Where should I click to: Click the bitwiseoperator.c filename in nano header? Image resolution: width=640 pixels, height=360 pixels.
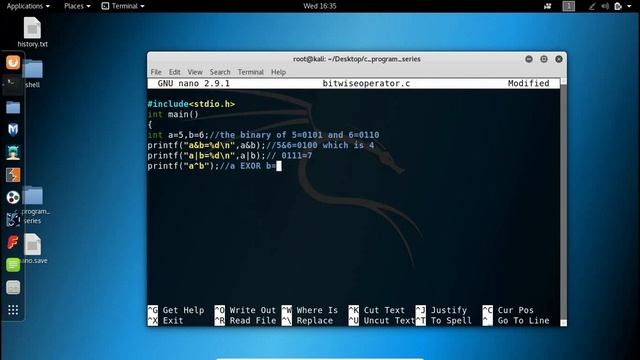coord(366,84)
